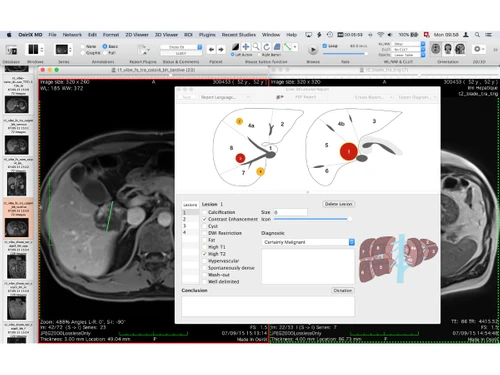
Task: Open Create Report dropdown
Action: pyautogui.click(x=374, y=97)
